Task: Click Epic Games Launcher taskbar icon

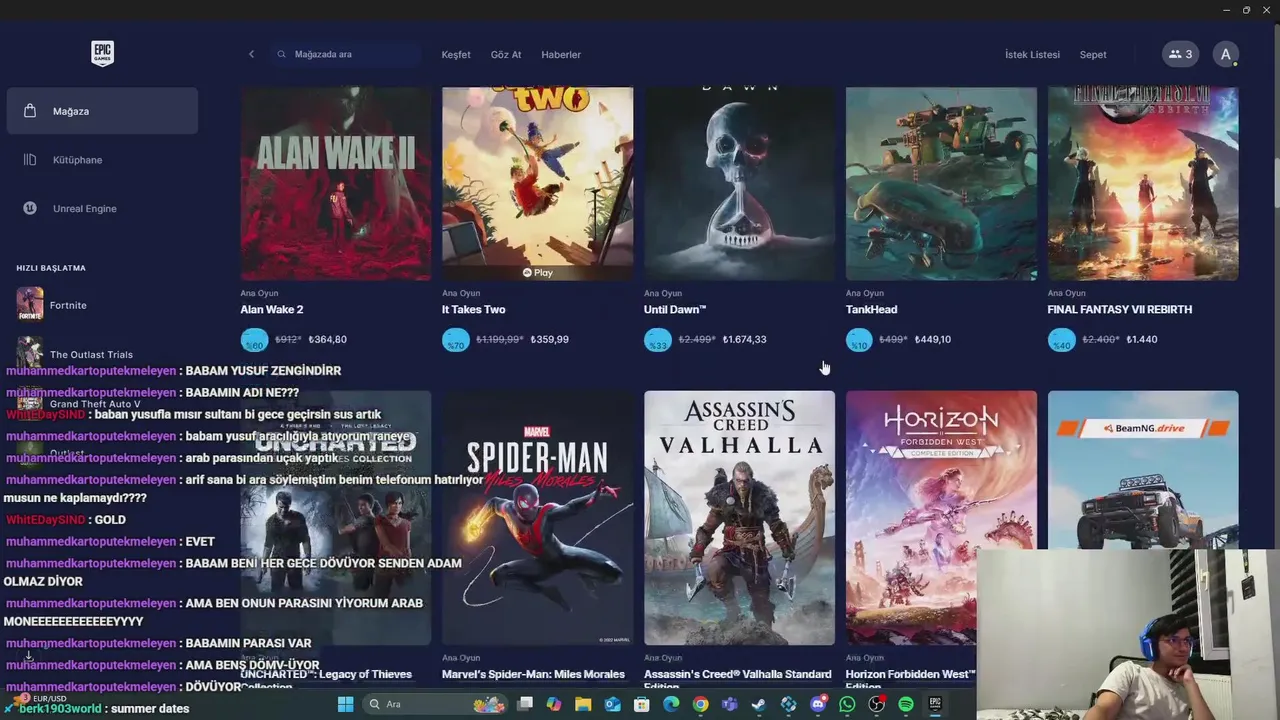Action: tap(935, 704)
